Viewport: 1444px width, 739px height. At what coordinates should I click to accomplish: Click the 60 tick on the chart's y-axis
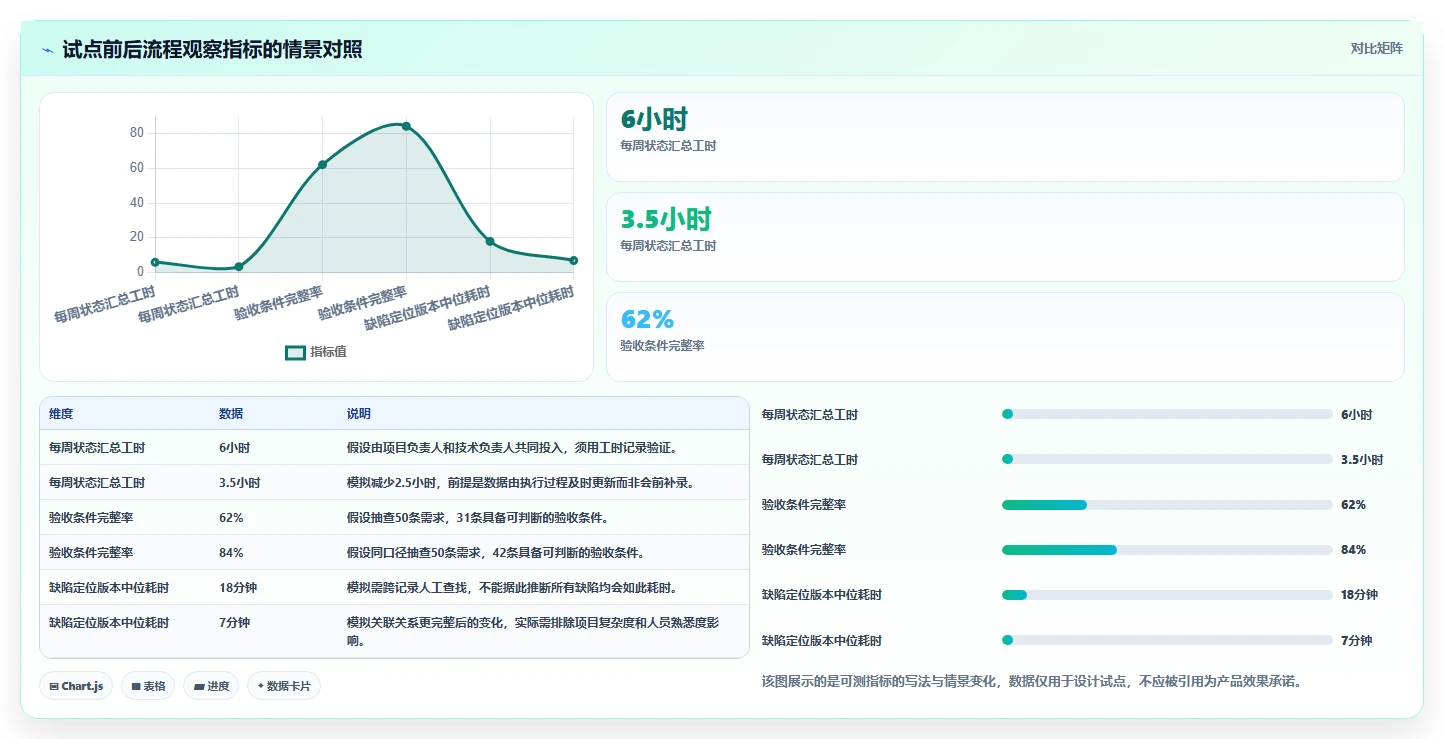point(137,168)
